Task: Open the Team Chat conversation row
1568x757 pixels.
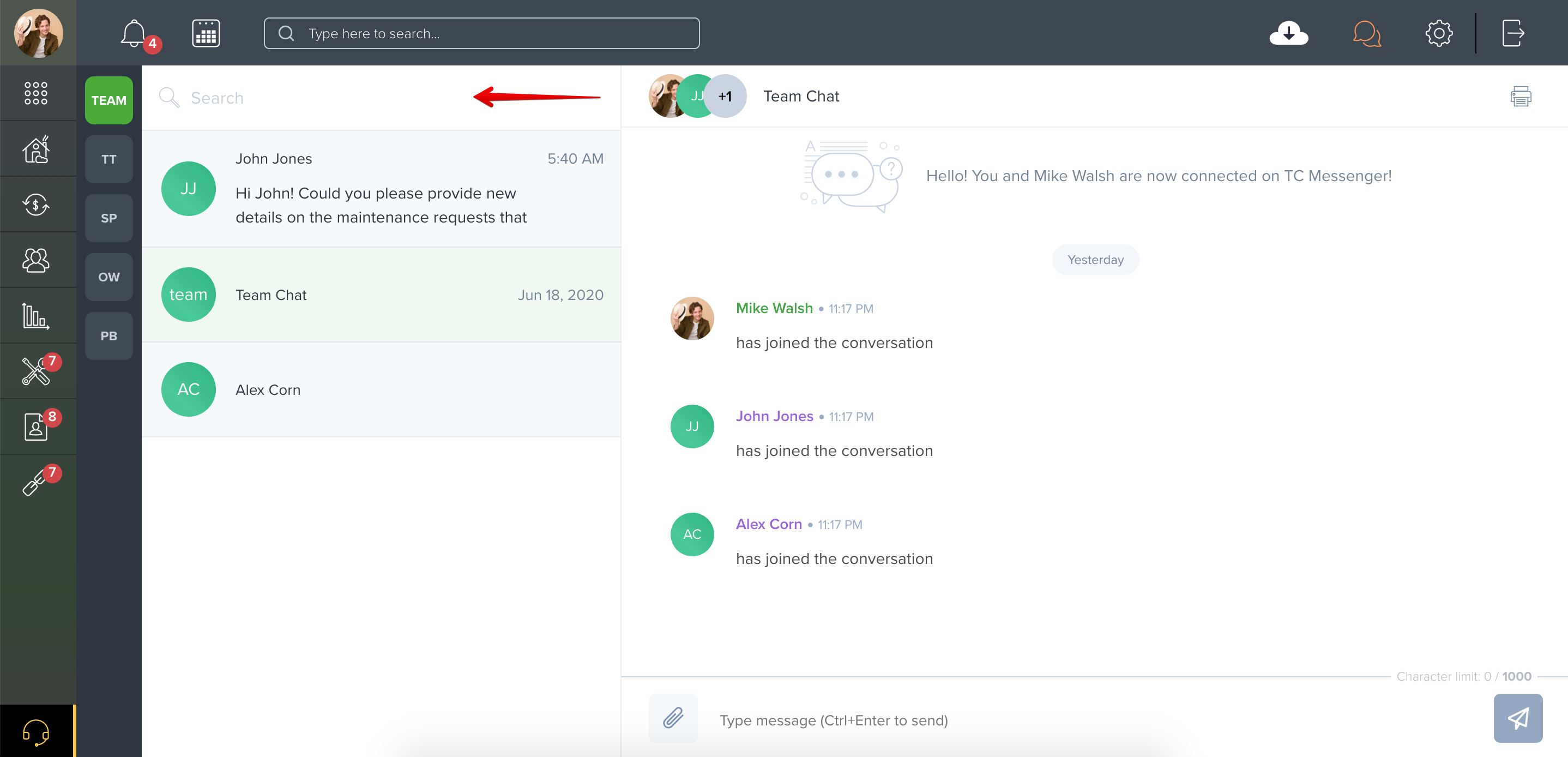Action: (x=381, y=294)
